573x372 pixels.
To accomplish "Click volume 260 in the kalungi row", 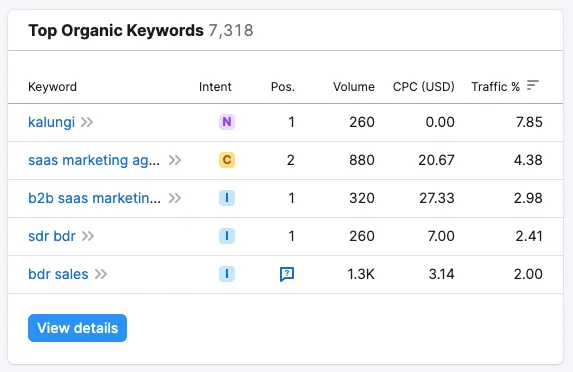I will pos(362,122).
